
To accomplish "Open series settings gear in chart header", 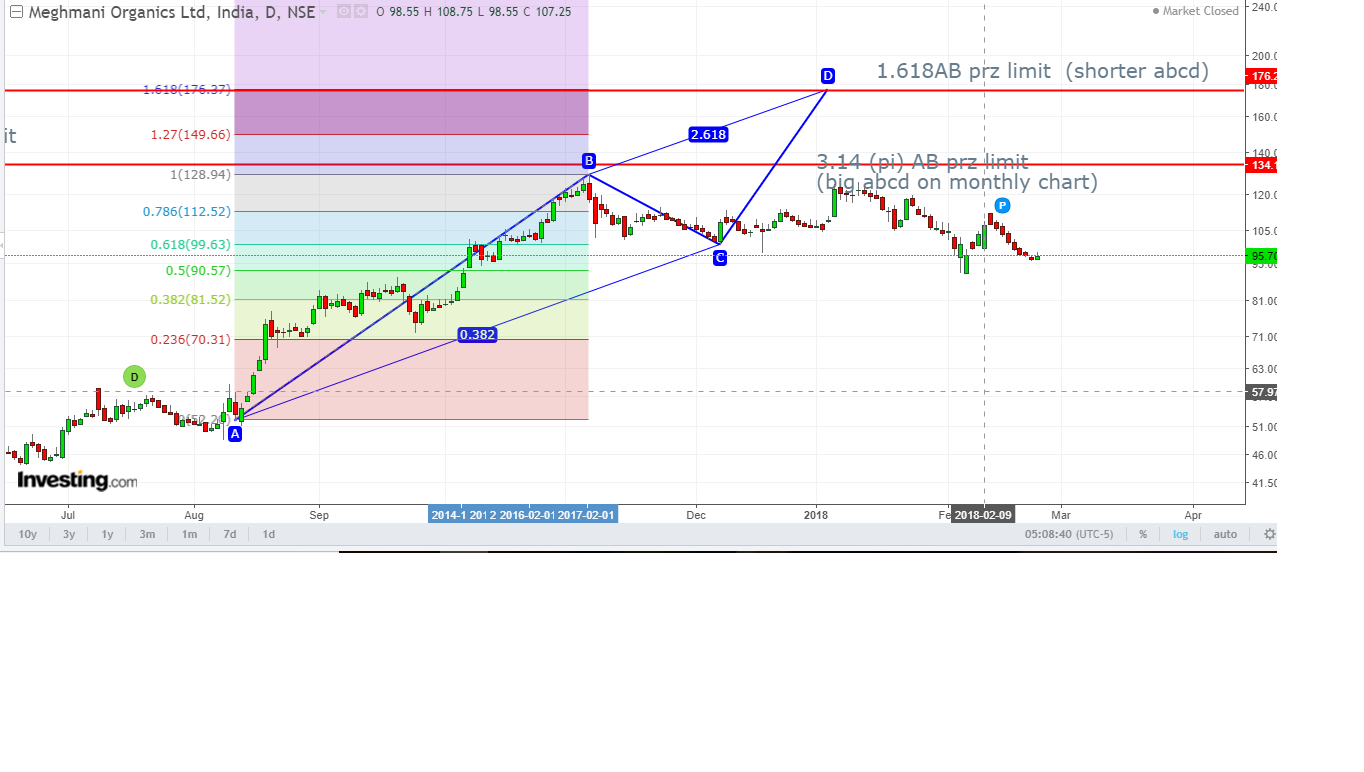I will (x=361, y=12).
